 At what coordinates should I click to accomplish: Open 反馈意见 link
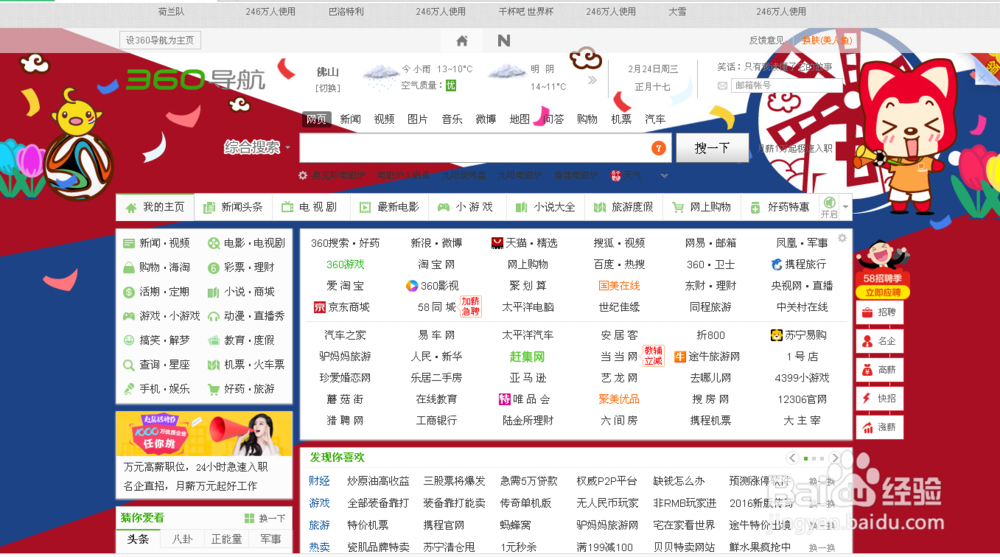766,40
